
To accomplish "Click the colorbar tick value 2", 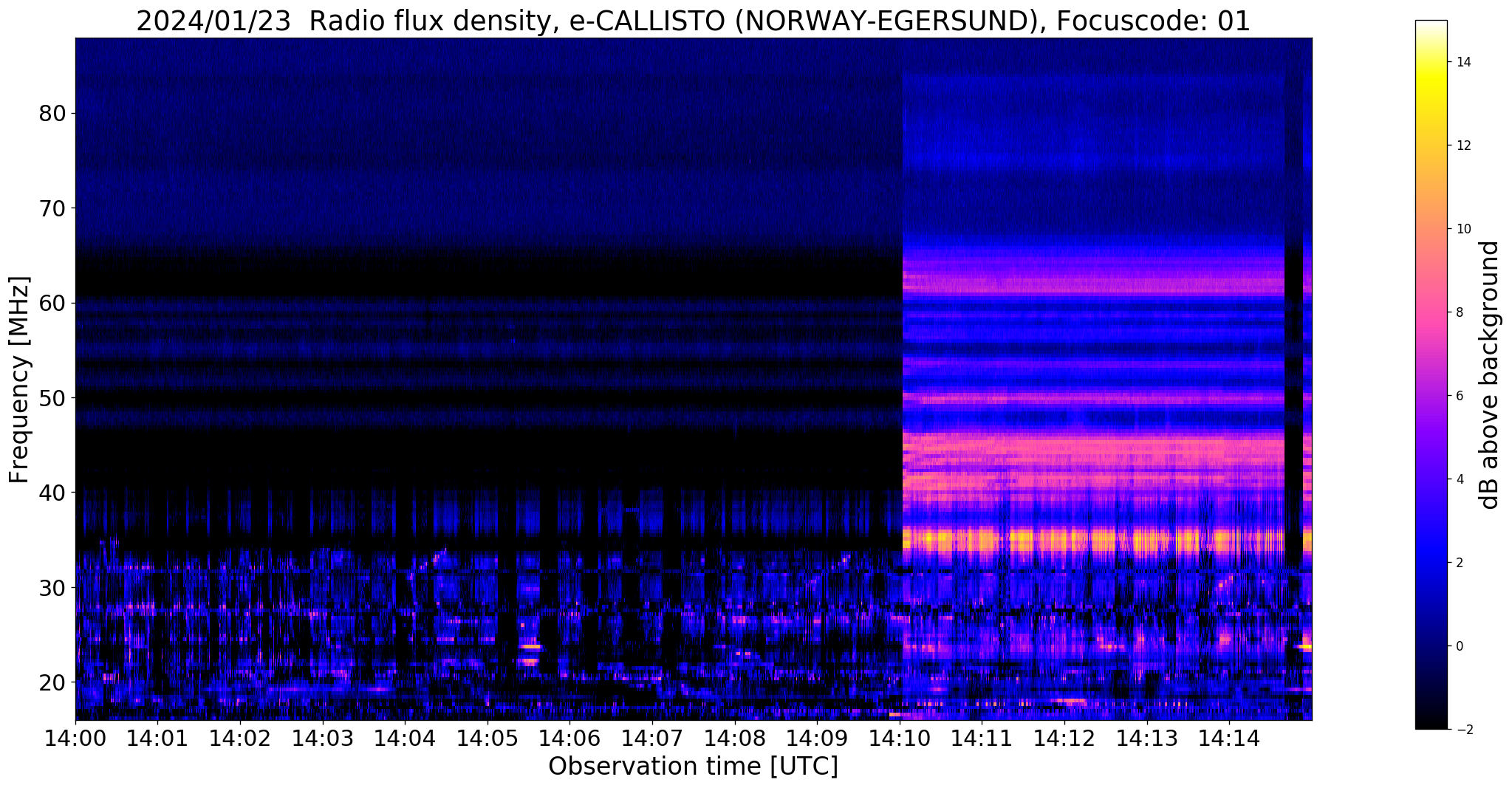I will [x=1459, y=563].
